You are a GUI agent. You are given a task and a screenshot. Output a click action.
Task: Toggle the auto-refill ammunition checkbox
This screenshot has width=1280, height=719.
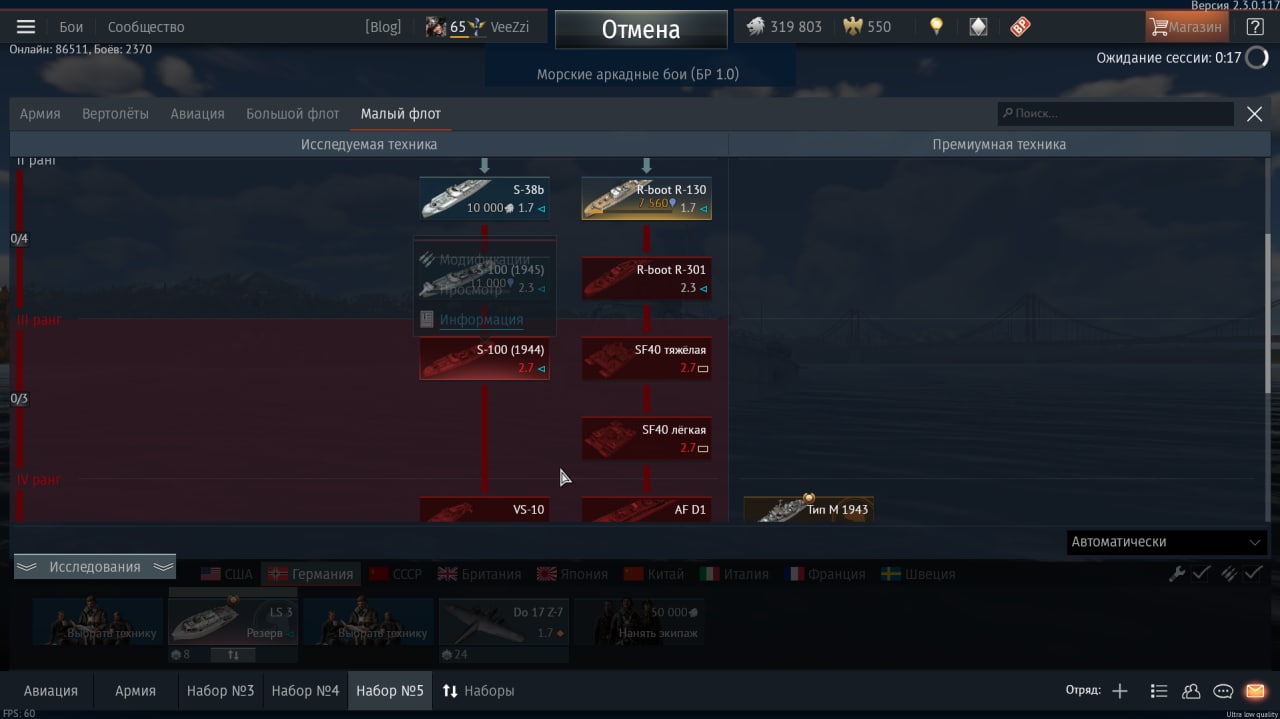point(1241,573)
